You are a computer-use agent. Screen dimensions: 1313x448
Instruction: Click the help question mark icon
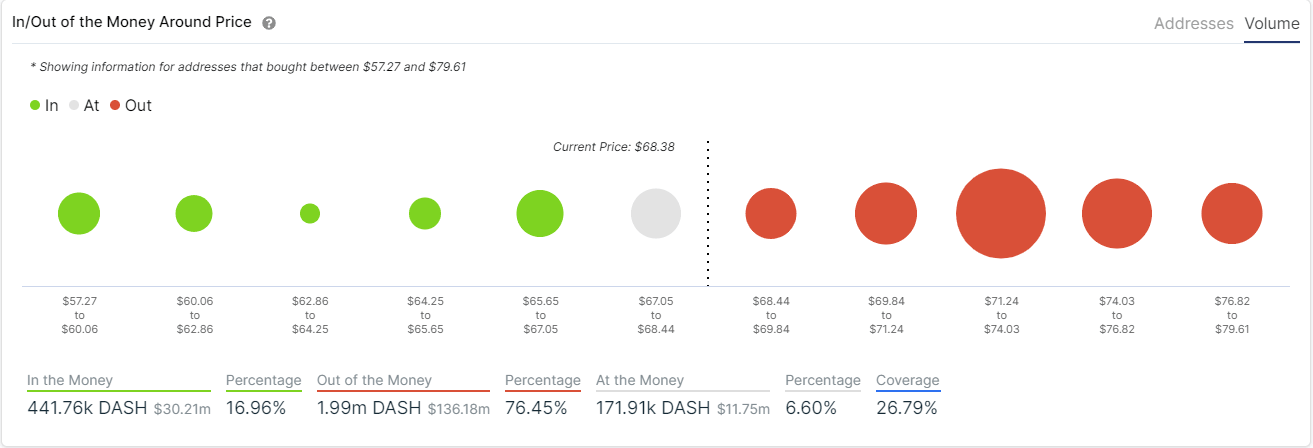pos(269,23)
